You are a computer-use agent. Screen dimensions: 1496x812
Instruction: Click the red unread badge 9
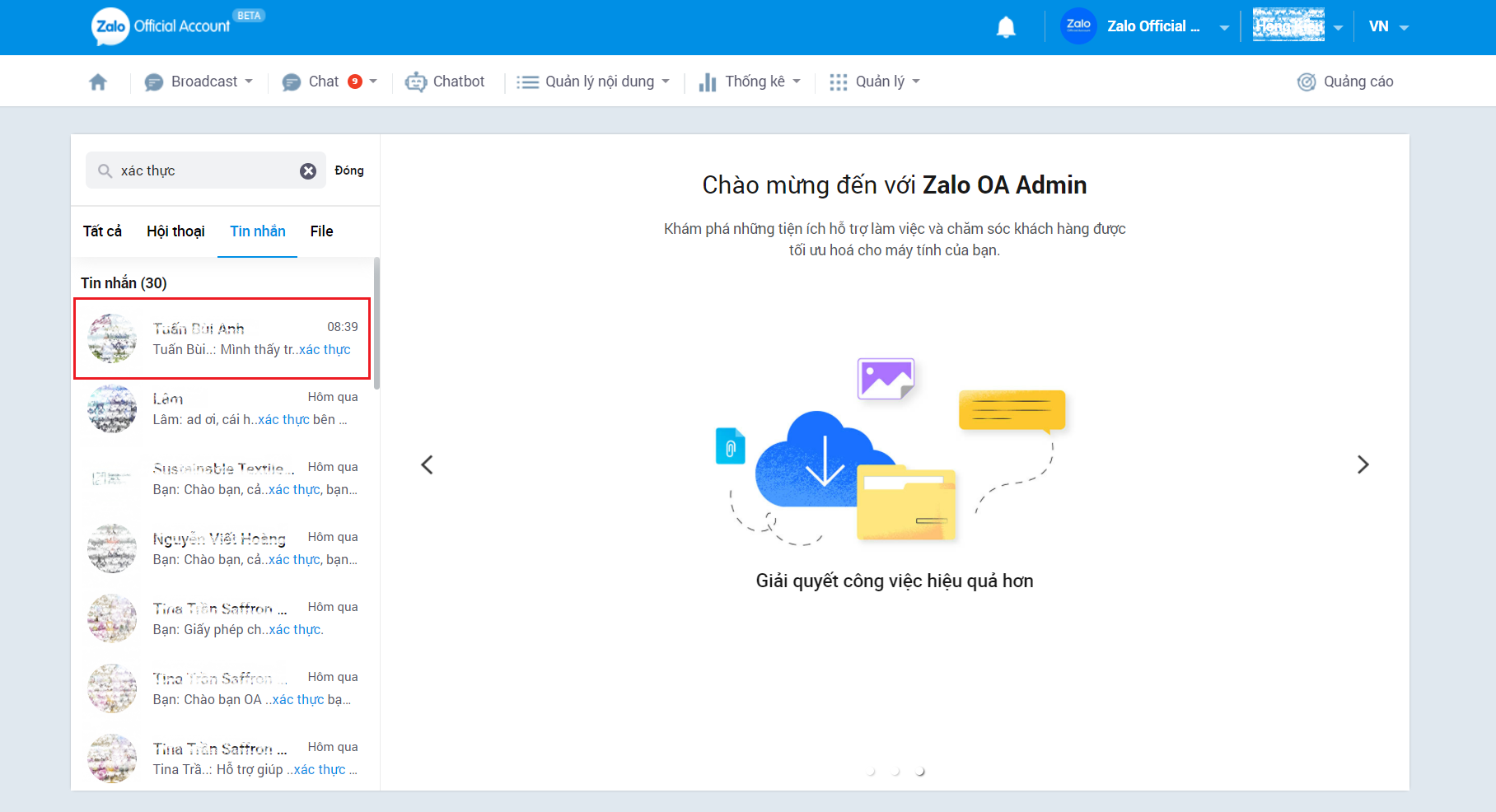tap(355, 81)
